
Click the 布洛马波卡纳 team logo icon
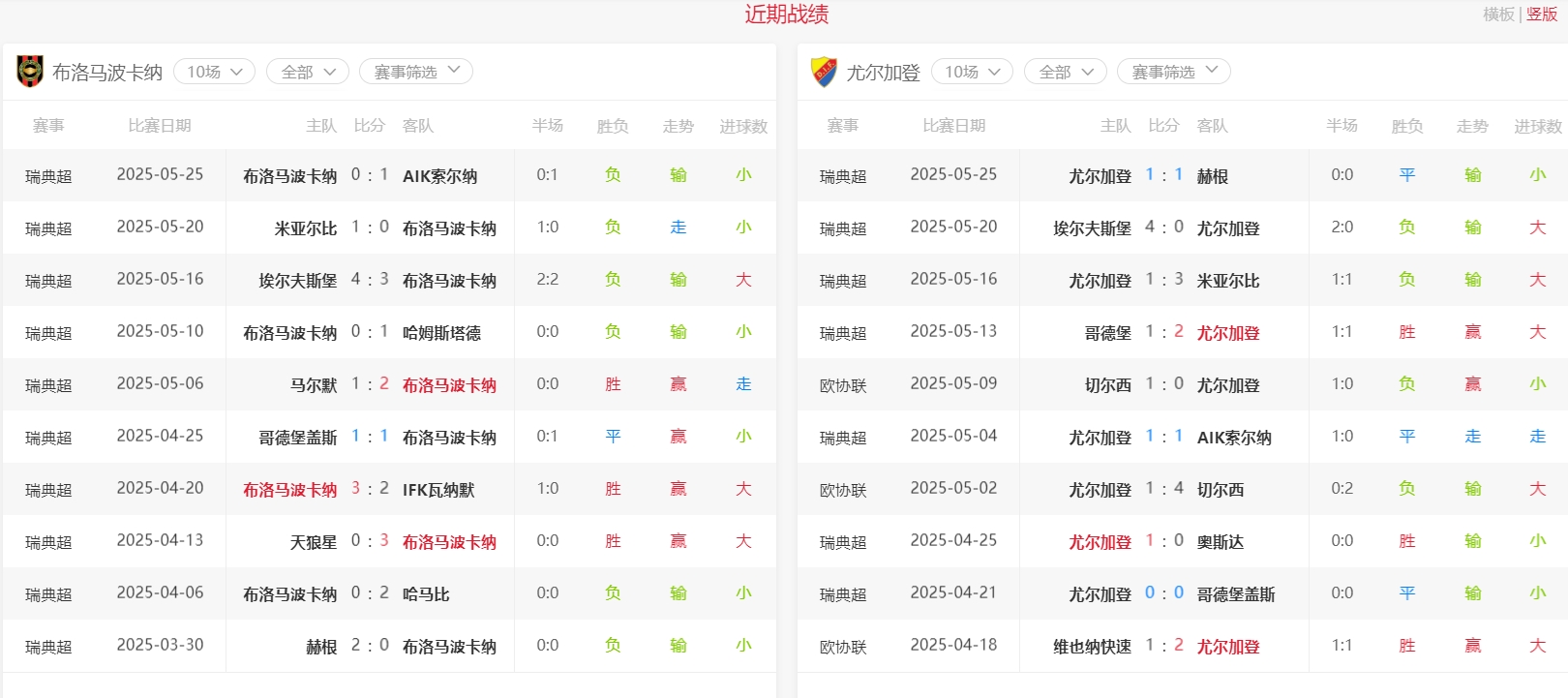(30, 72)
